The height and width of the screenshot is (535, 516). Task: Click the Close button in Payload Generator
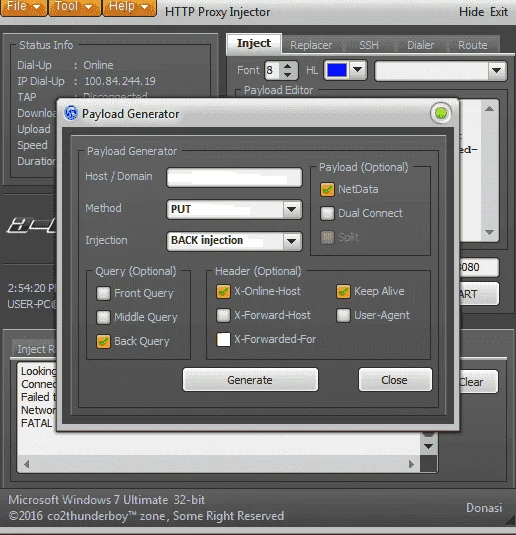pos(395,380)
